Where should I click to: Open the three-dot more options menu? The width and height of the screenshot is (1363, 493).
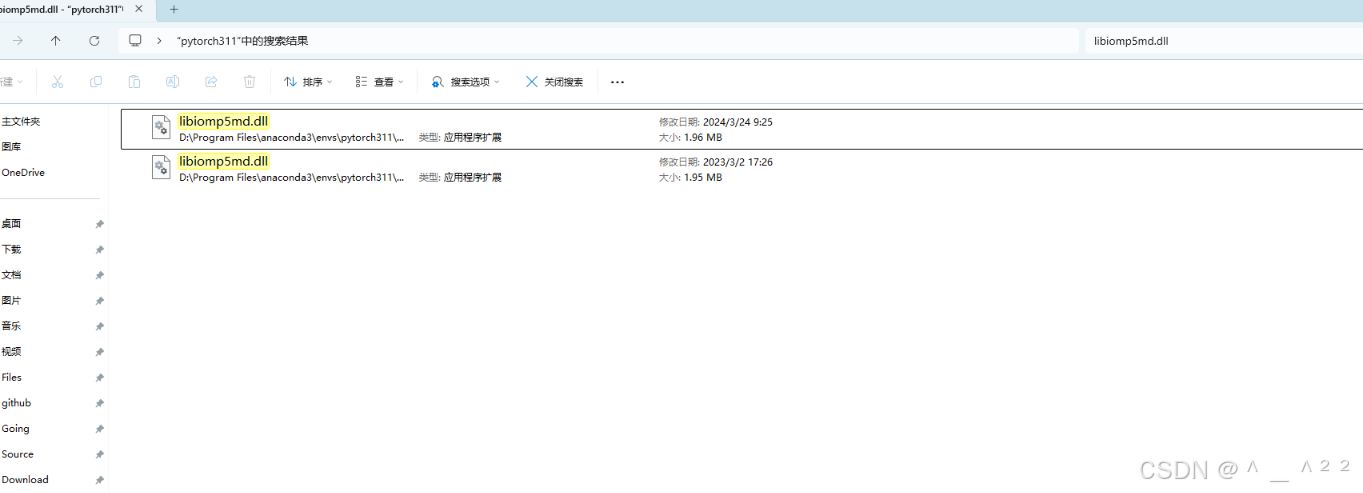(617, 82)
